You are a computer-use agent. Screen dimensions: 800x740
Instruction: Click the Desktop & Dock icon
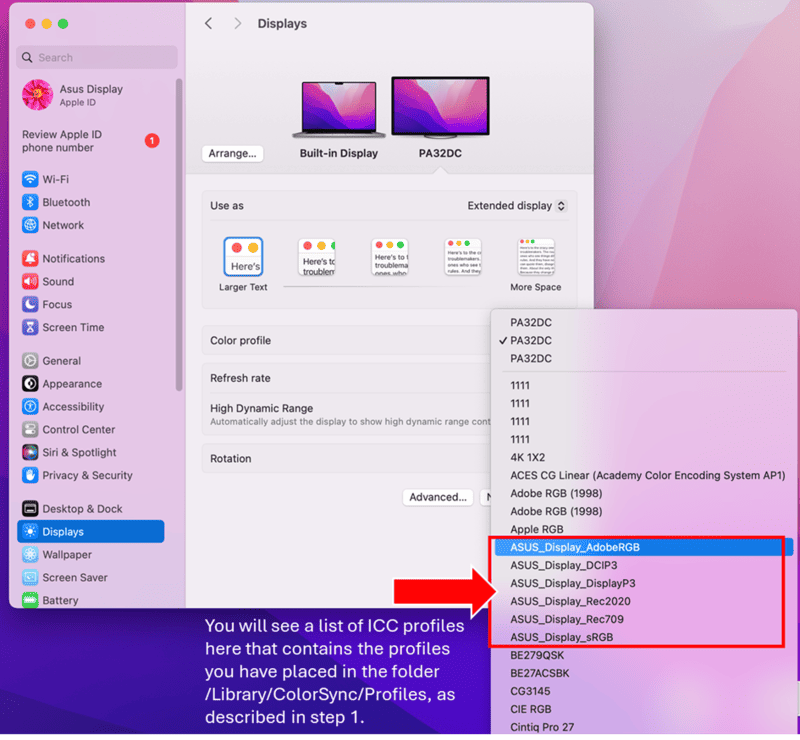(x=30, y=509)
